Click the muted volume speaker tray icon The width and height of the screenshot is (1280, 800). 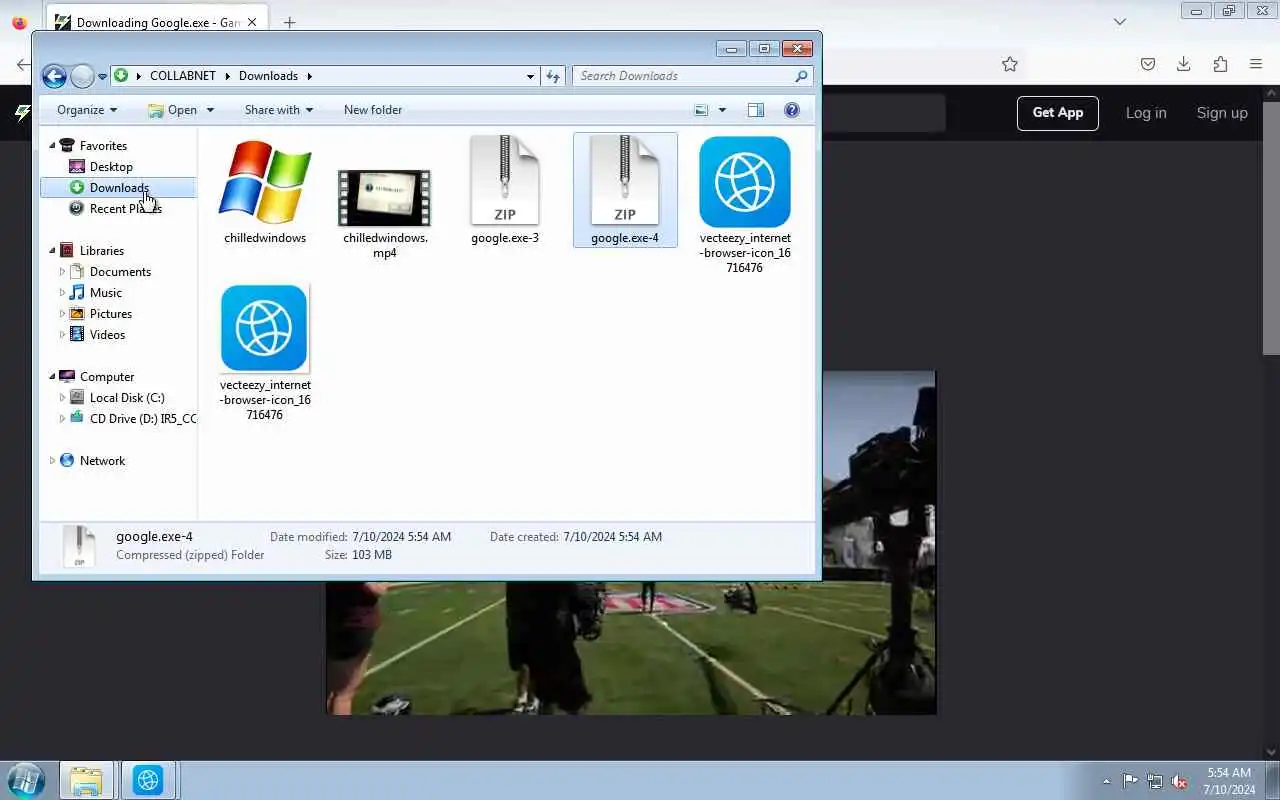[1180, 781]
